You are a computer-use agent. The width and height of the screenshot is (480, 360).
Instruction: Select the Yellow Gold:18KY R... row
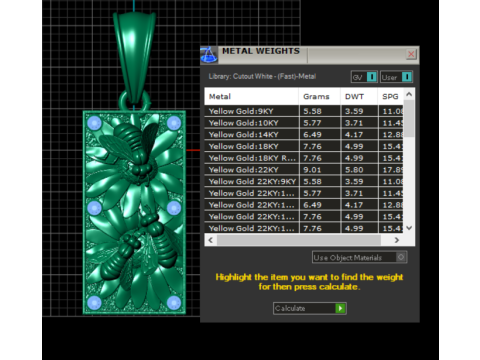pyautogui.click(x=304, y=158)
